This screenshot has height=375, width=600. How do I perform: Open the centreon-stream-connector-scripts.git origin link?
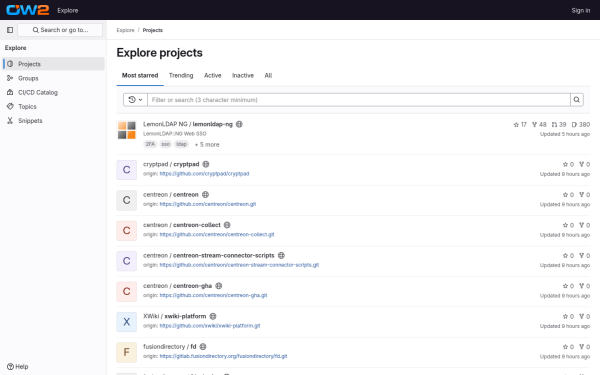(239, 265)
